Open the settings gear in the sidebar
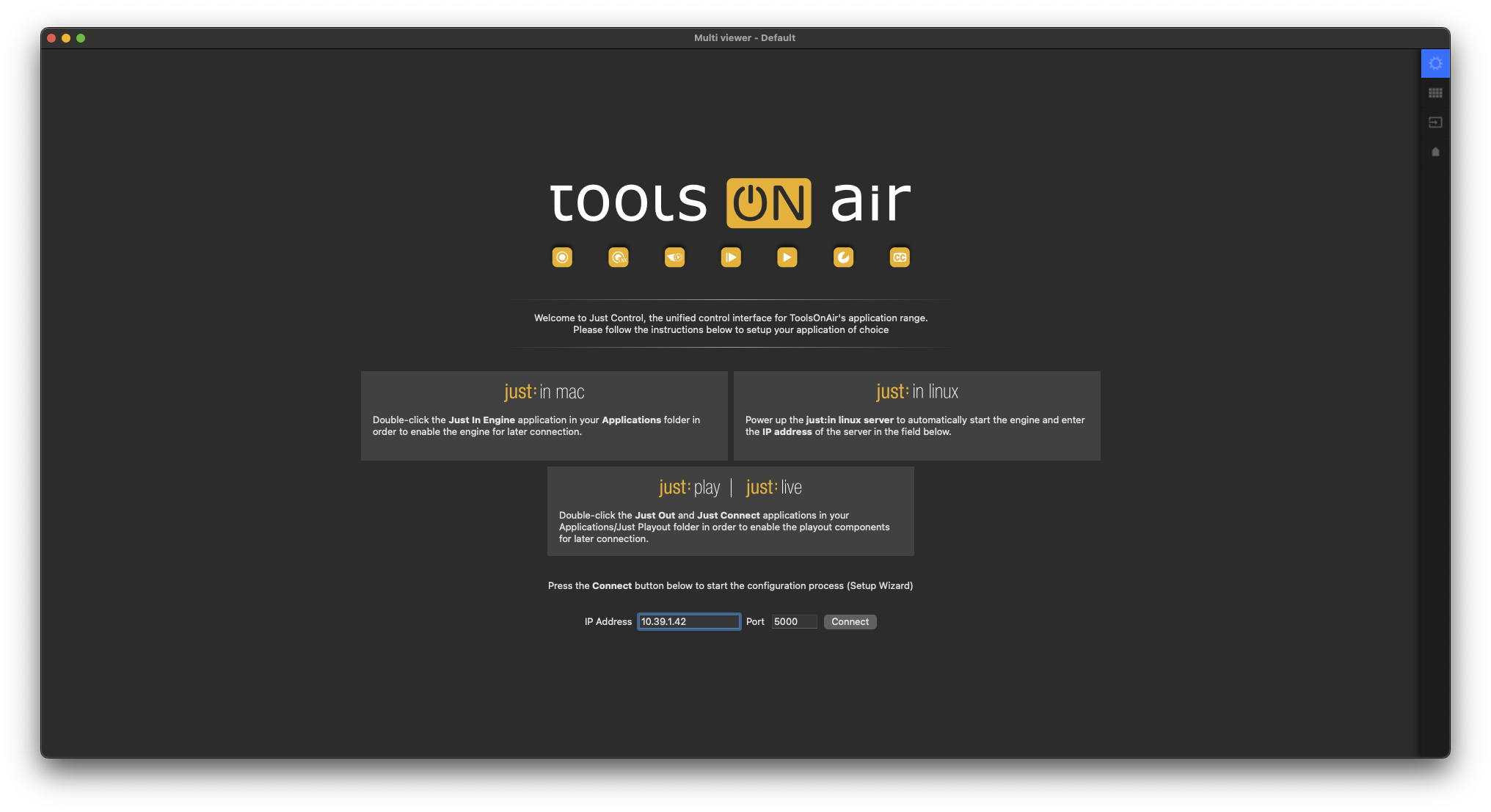This screenshot has width=1491, height=812. 1435,64
